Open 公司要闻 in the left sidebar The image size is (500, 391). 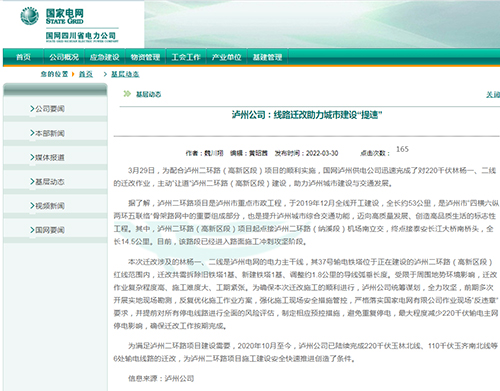coord(50,109)
